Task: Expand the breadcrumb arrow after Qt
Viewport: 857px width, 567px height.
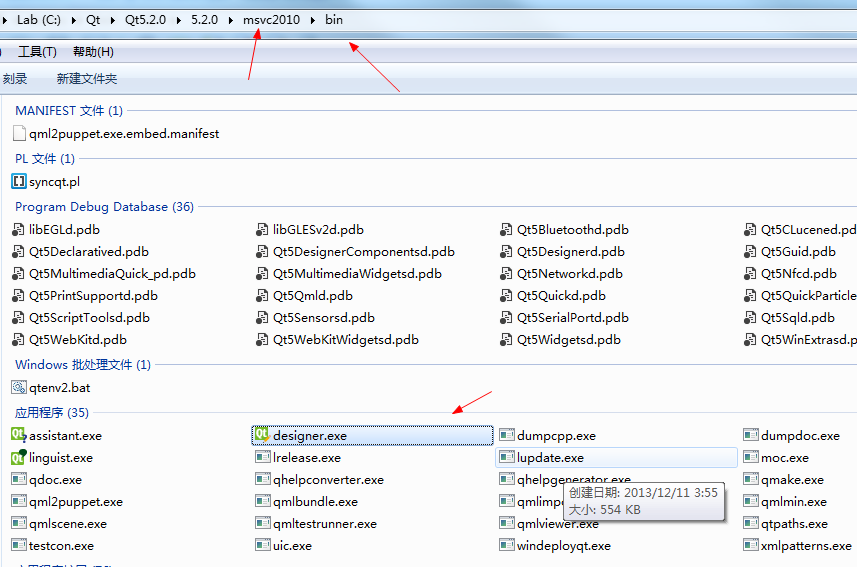Action: [113, 20]
